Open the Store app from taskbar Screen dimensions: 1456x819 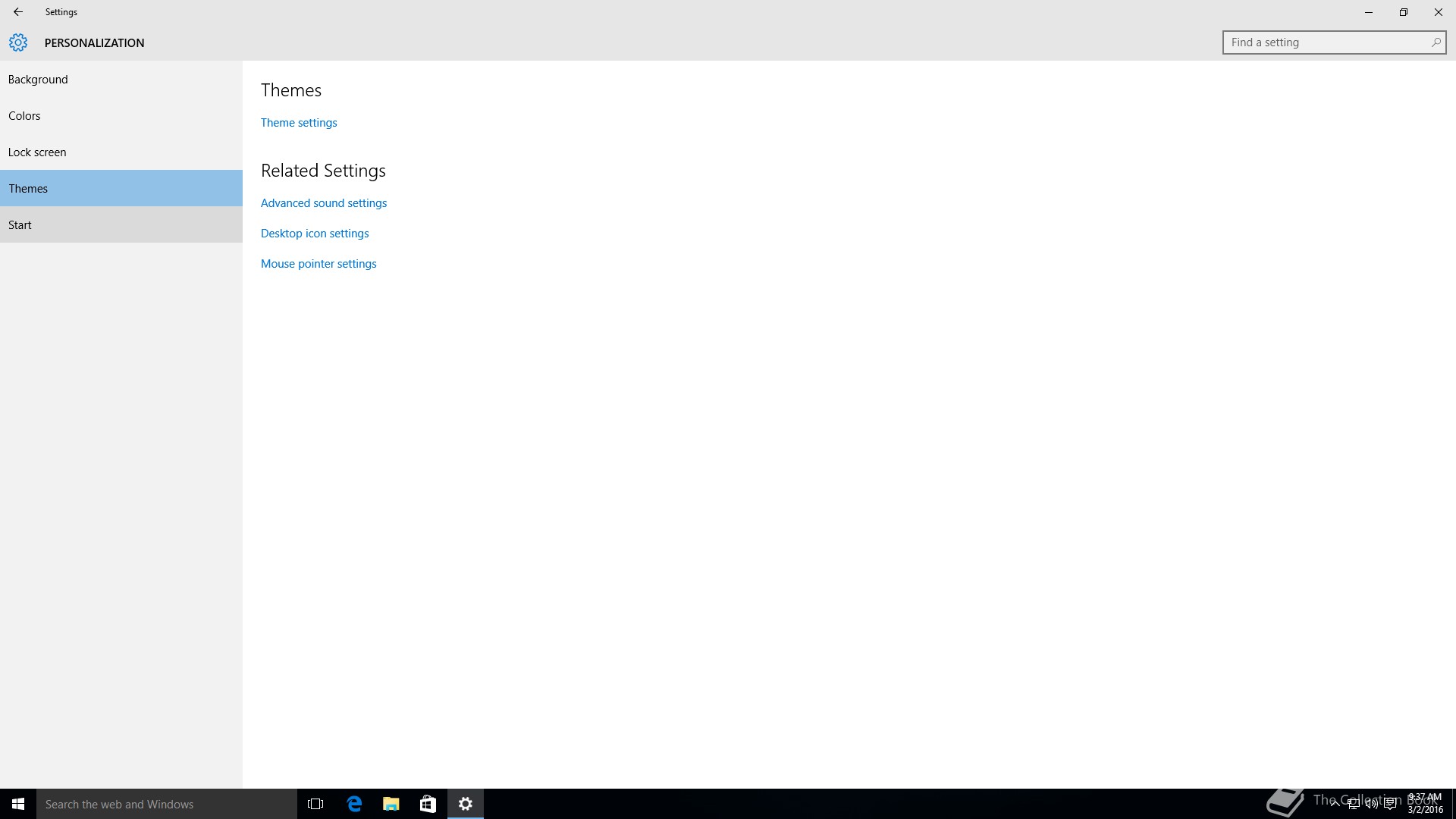click(428, 804)
